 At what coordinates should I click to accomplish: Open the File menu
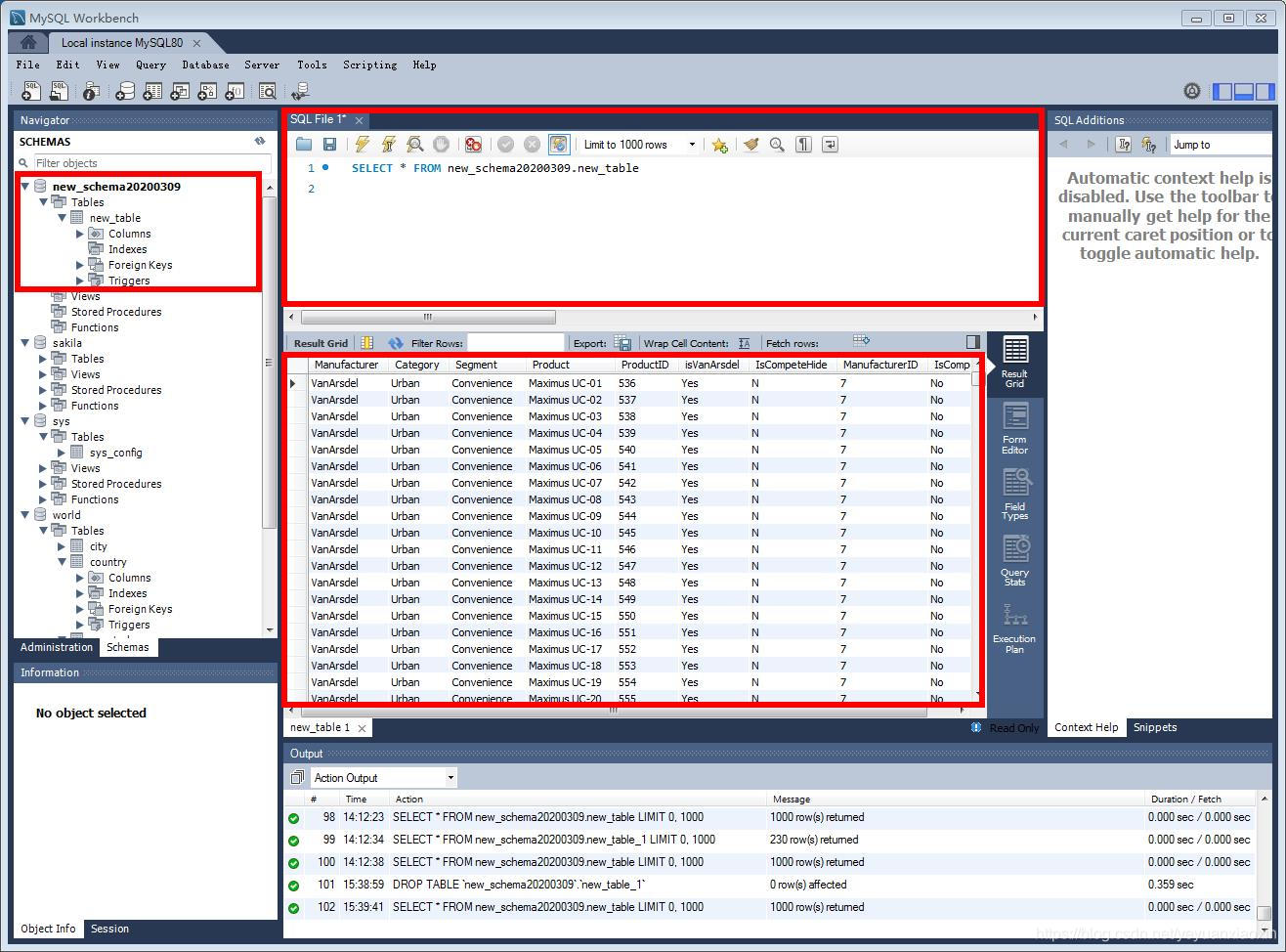tap(28, 65)
